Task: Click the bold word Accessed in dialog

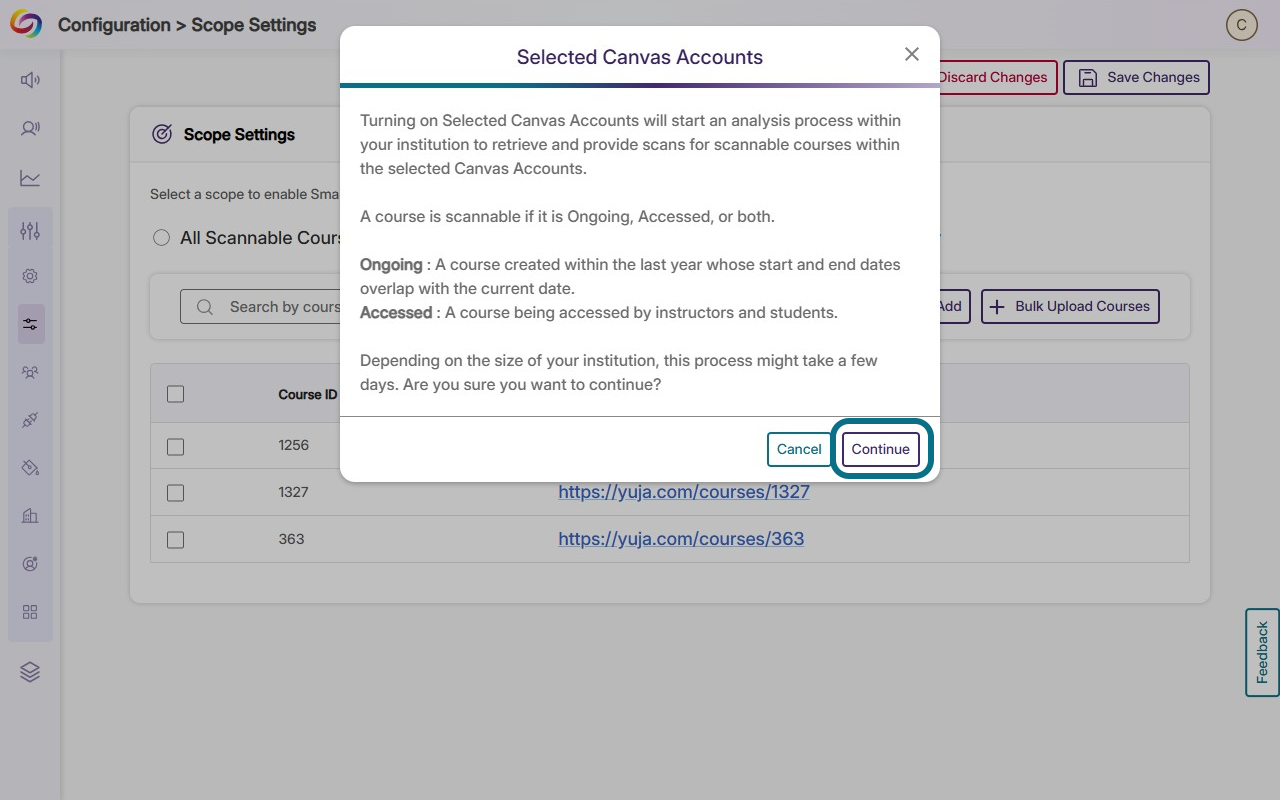Action: pyautogui.click(x=396, y=312)
